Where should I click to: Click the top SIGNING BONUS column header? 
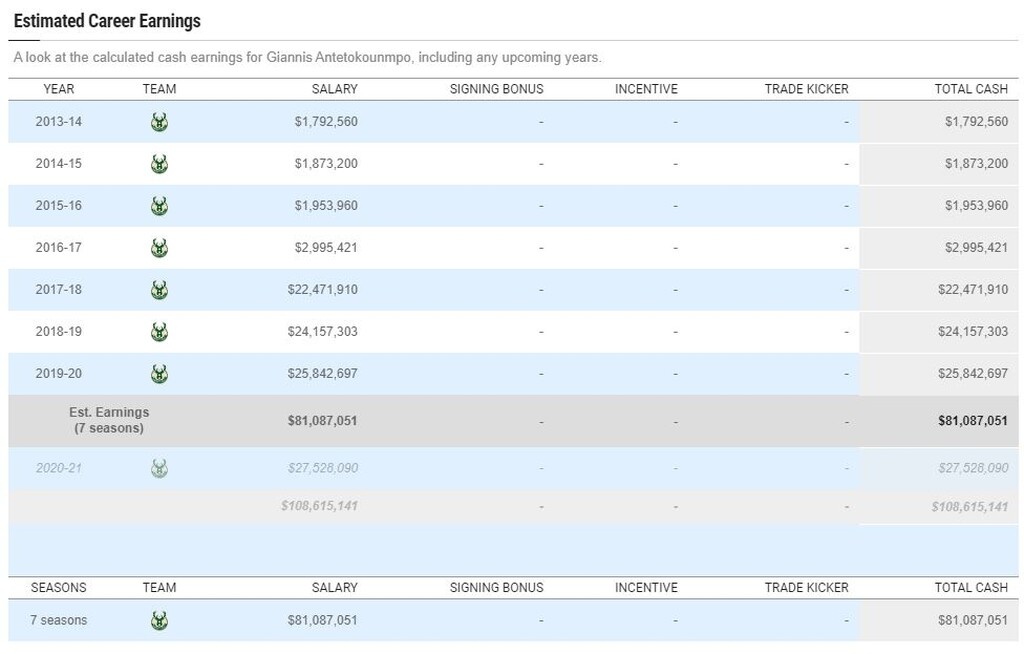pos(496,89)
